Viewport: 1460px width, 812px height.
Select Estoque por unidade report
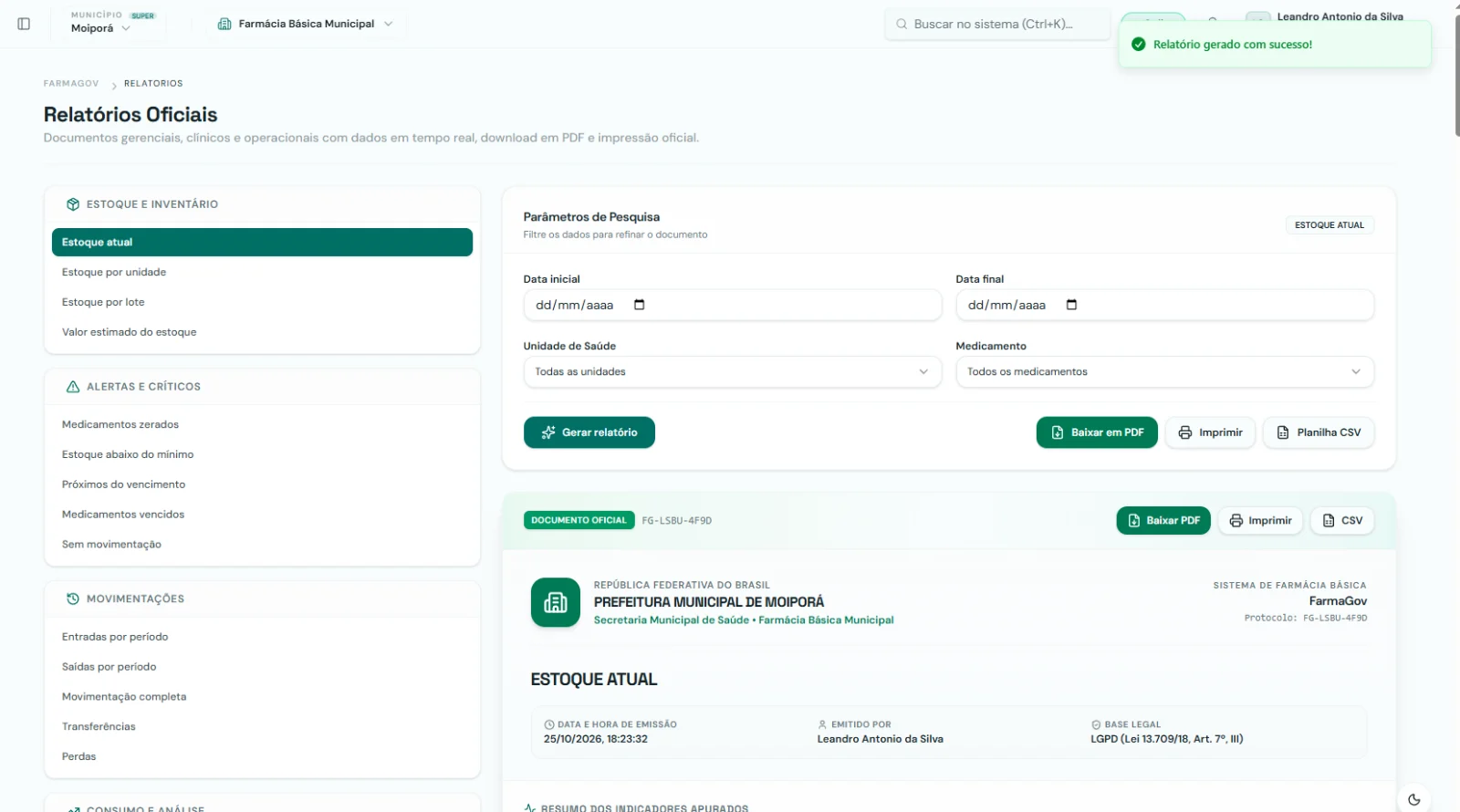click(262, 272)
